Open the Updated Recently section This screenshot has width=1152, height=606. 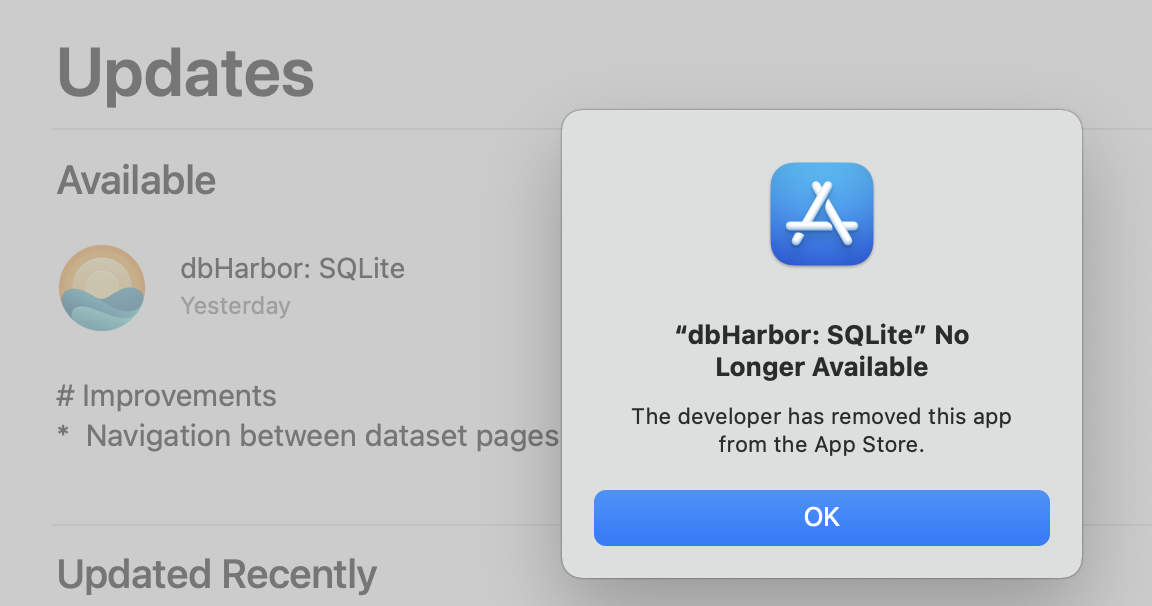pos(216,575)
